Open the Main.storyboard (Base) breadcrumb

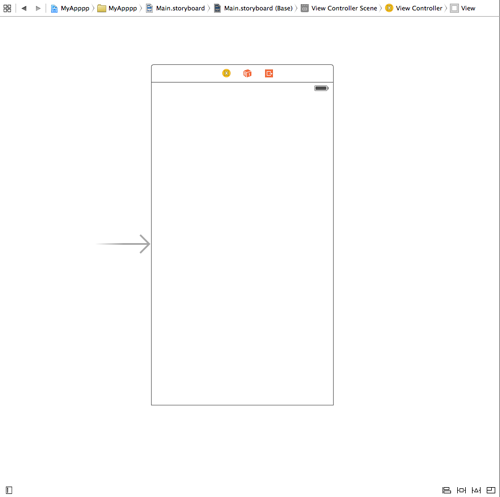[253, 8]
